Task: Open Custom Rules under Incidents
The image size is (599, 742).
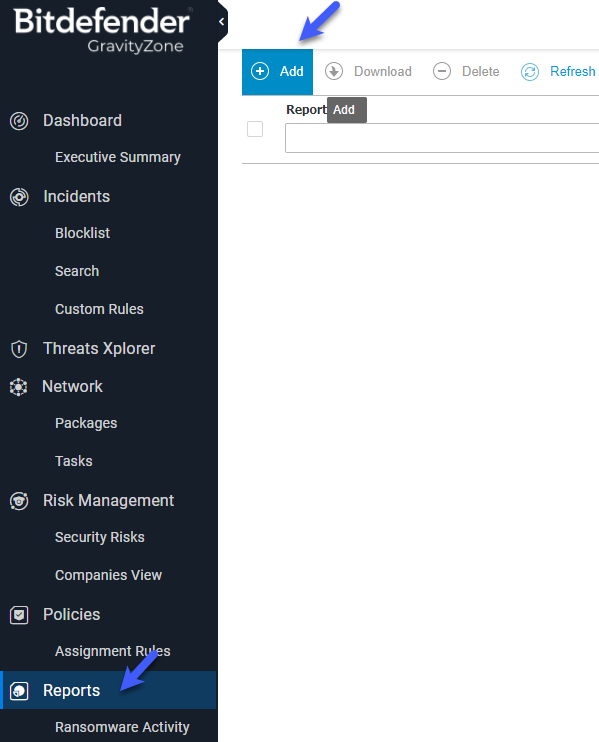Action: point(99,309)
